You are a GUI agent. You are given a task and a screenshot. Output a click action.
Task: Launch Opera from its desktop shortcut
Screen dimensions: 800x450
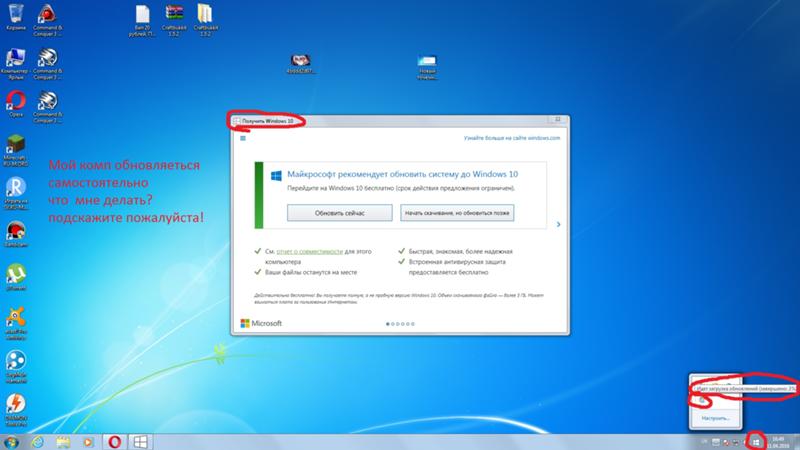[x=16, y=104]
